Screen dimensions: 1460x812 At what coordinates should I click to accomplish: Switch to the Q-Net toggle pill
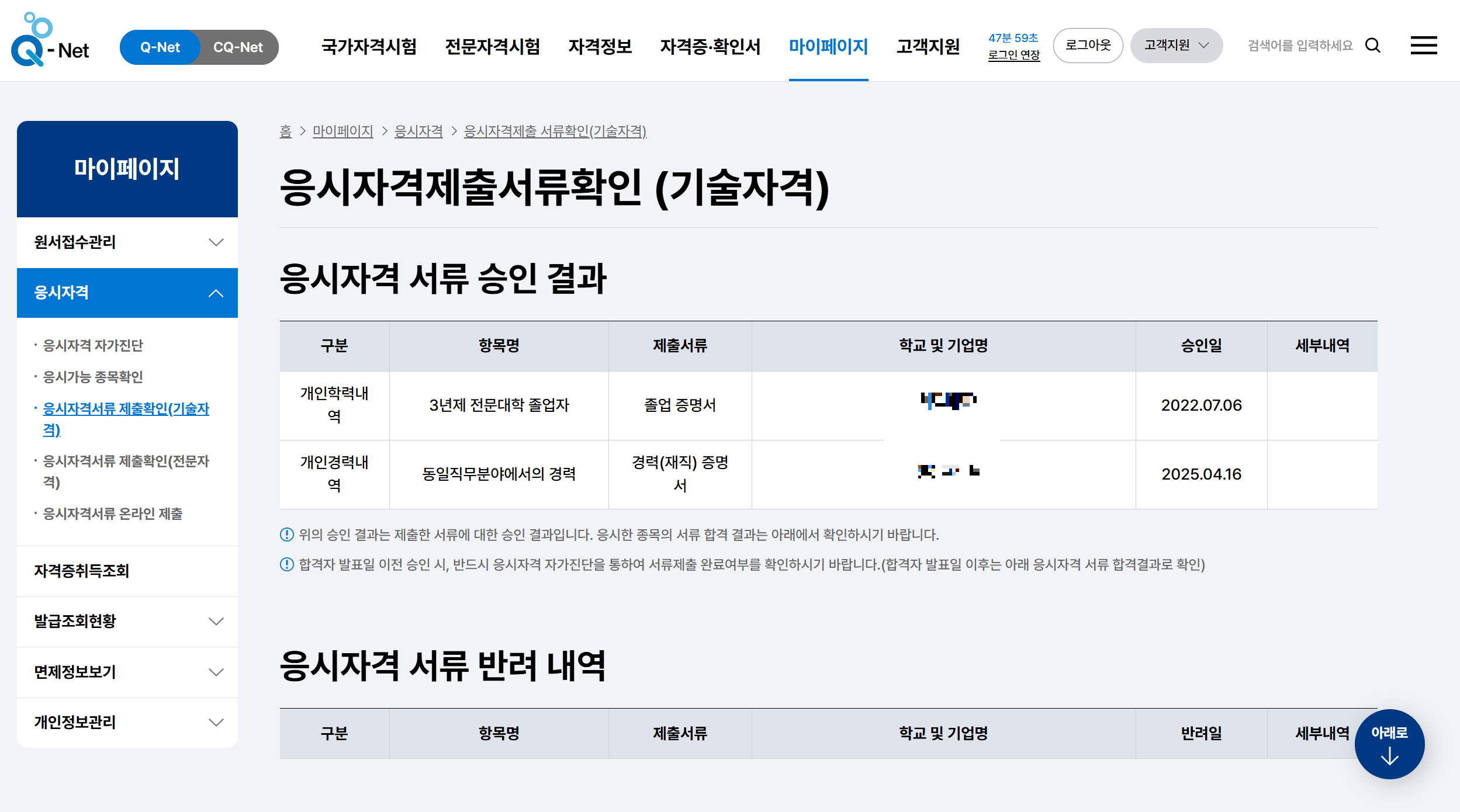point(160,47)
